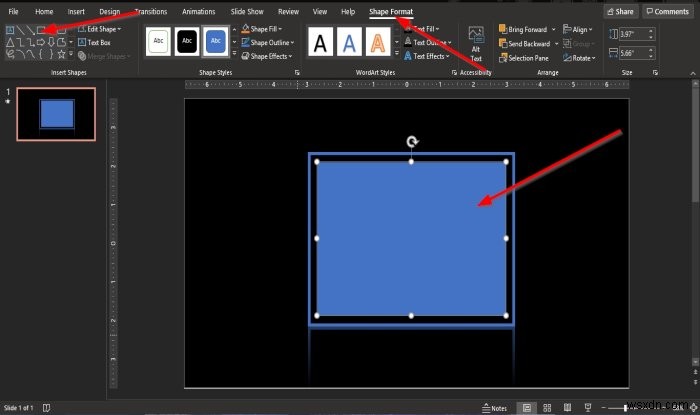Expand the WordArt Styles gallery More button
This screenshot has height=415, width=700.
tap(397, 54)
